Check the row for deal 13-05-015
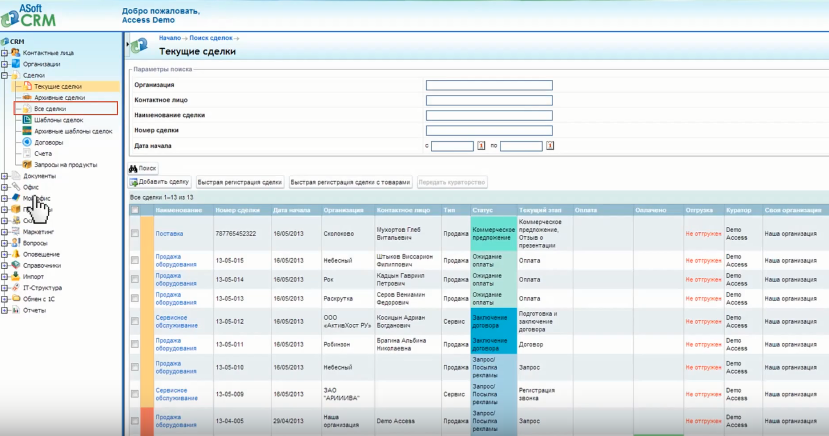The height and width of the screenshot is (436, 829). (x=135, y=260)
